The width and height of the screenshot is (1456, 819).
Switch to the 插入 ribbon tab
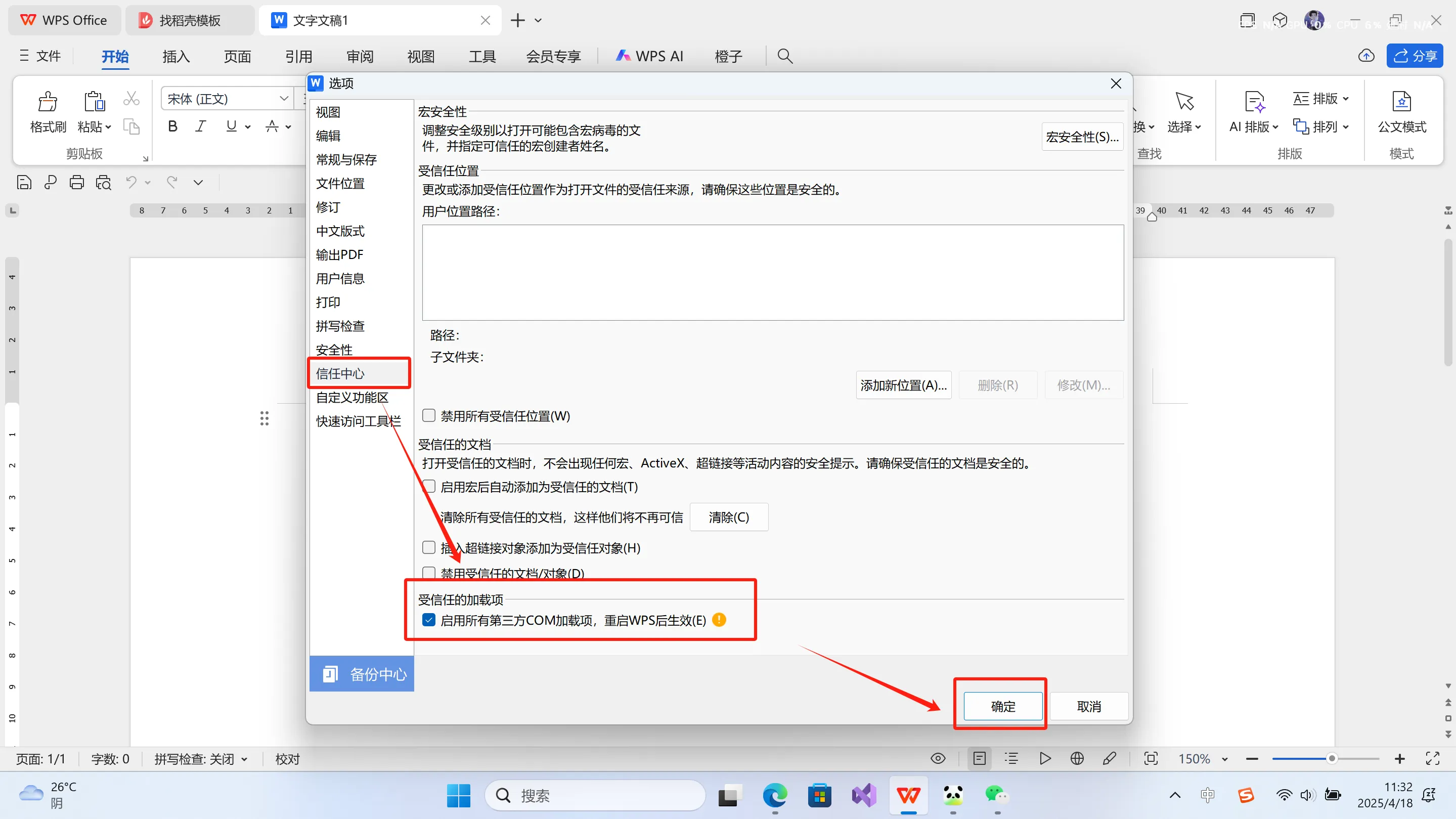176,56
